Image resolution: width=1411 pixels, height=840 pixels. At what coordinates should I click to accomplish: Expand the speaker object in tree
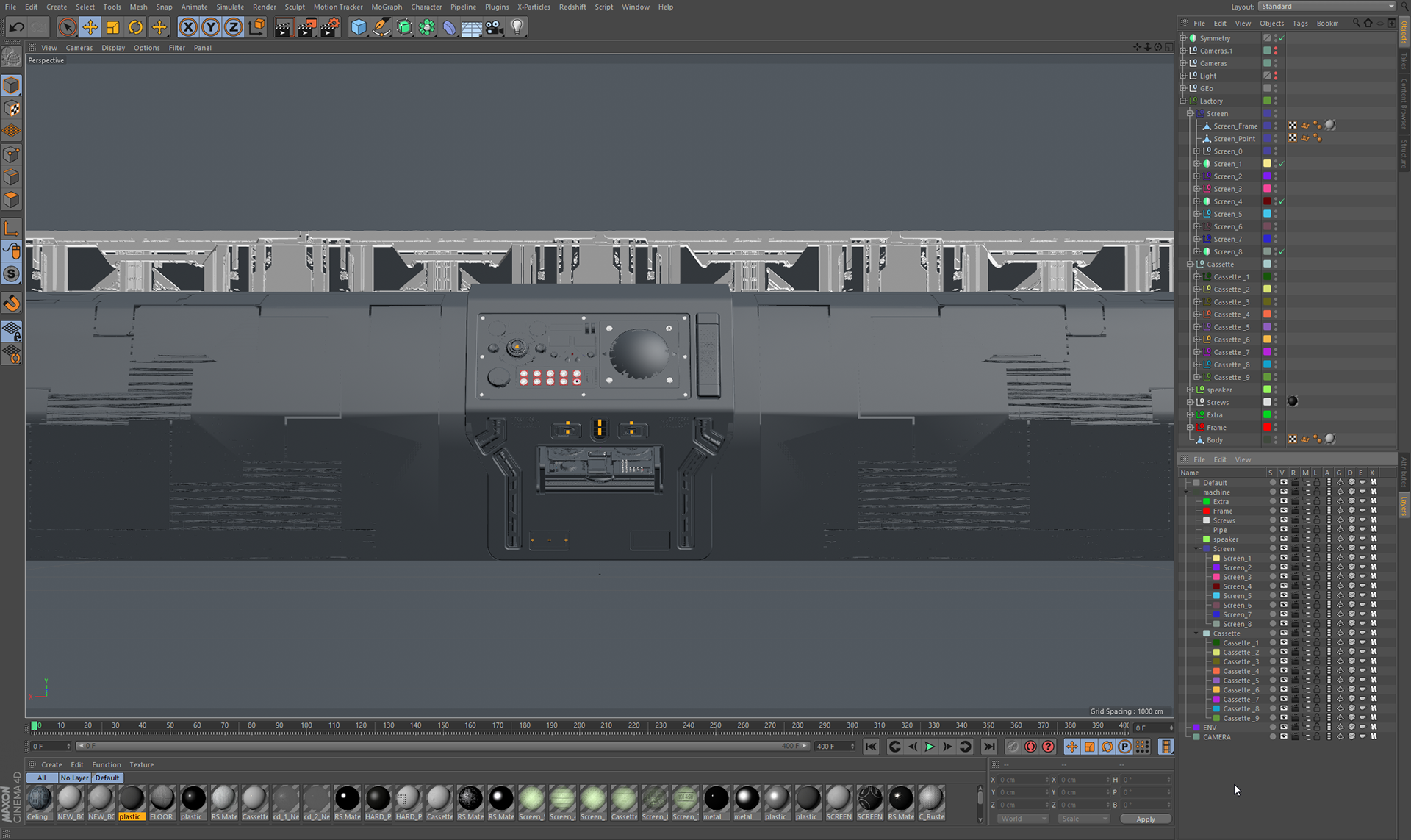[x=1190, y=390]
